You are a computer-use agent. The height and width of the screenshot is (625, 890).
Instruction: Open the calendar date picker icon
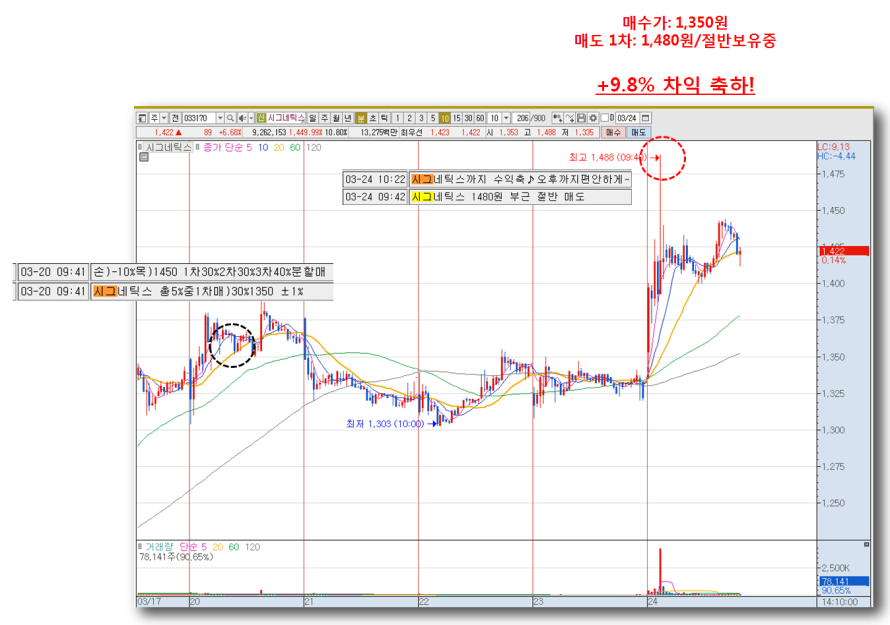point(645,118)
